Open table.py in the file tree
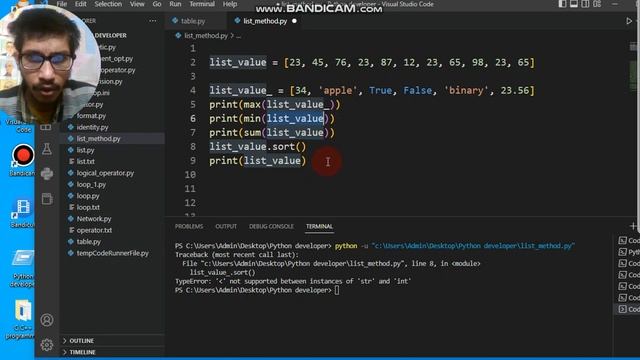The height and width of the screenshot is (360, 640). (89, 242)
